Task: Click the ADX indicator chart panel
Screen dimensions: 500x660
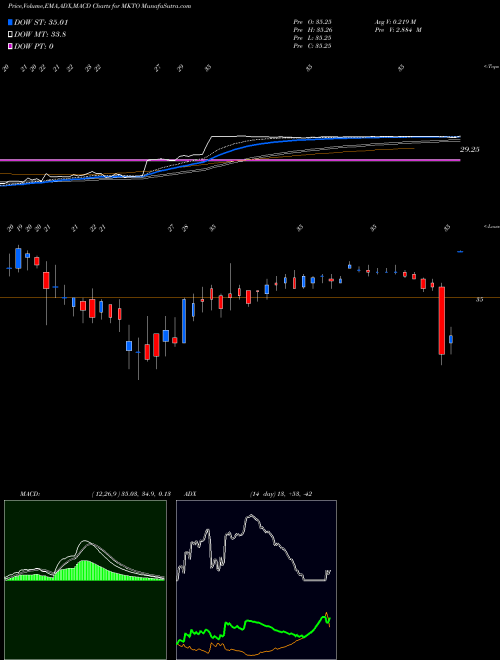Action: pyautogui.click(x=256, y=579)
